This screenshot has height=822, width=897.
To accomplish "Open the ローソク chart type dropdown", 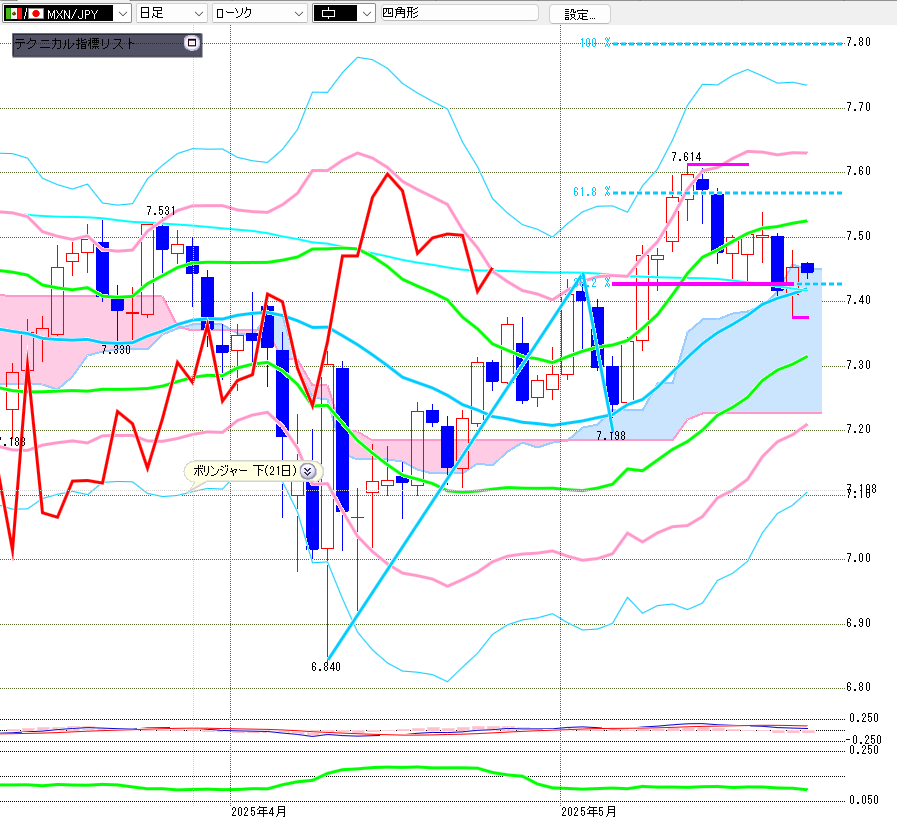I will pyautogui.click(x=260, y=13).
